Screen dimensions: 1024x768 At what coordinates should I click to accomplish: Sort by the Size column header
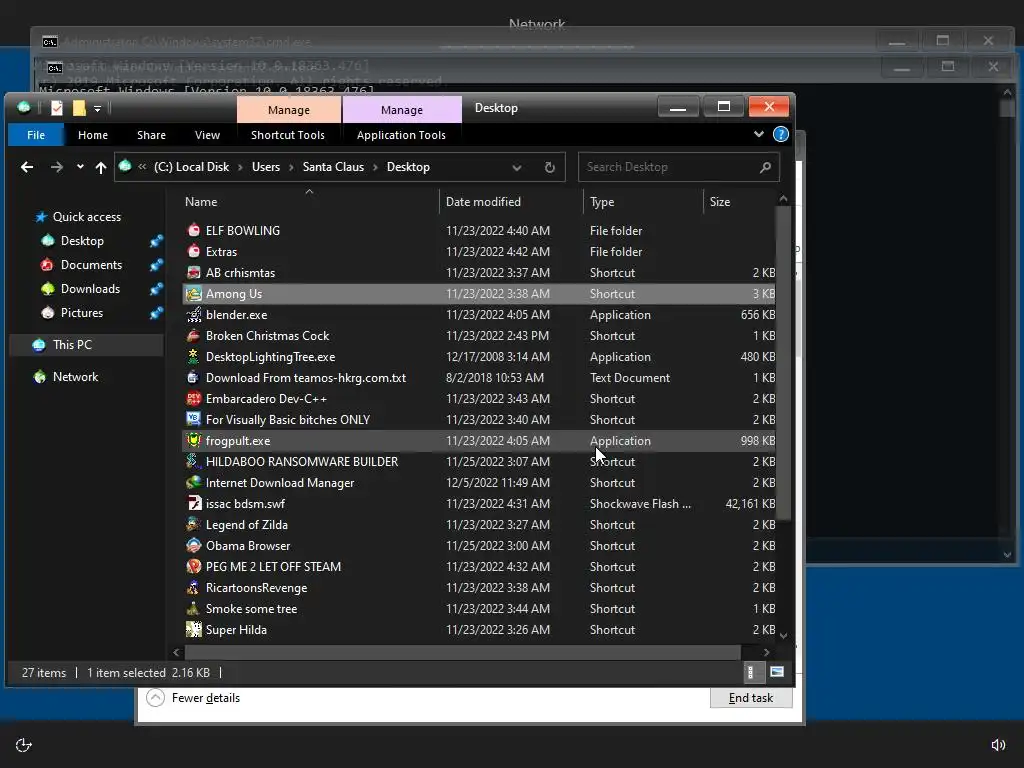(x=740, y=202)
